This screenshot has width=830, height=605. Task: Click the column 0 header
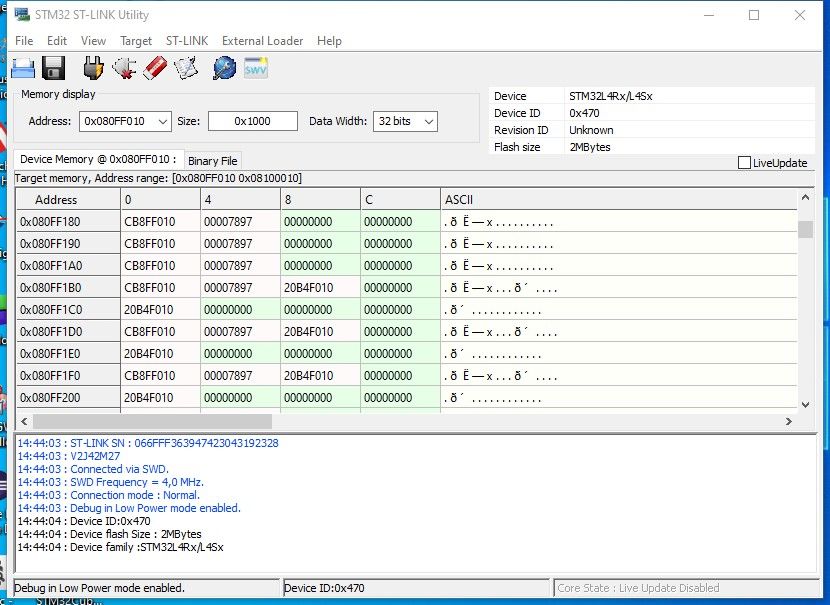(160, 200)
